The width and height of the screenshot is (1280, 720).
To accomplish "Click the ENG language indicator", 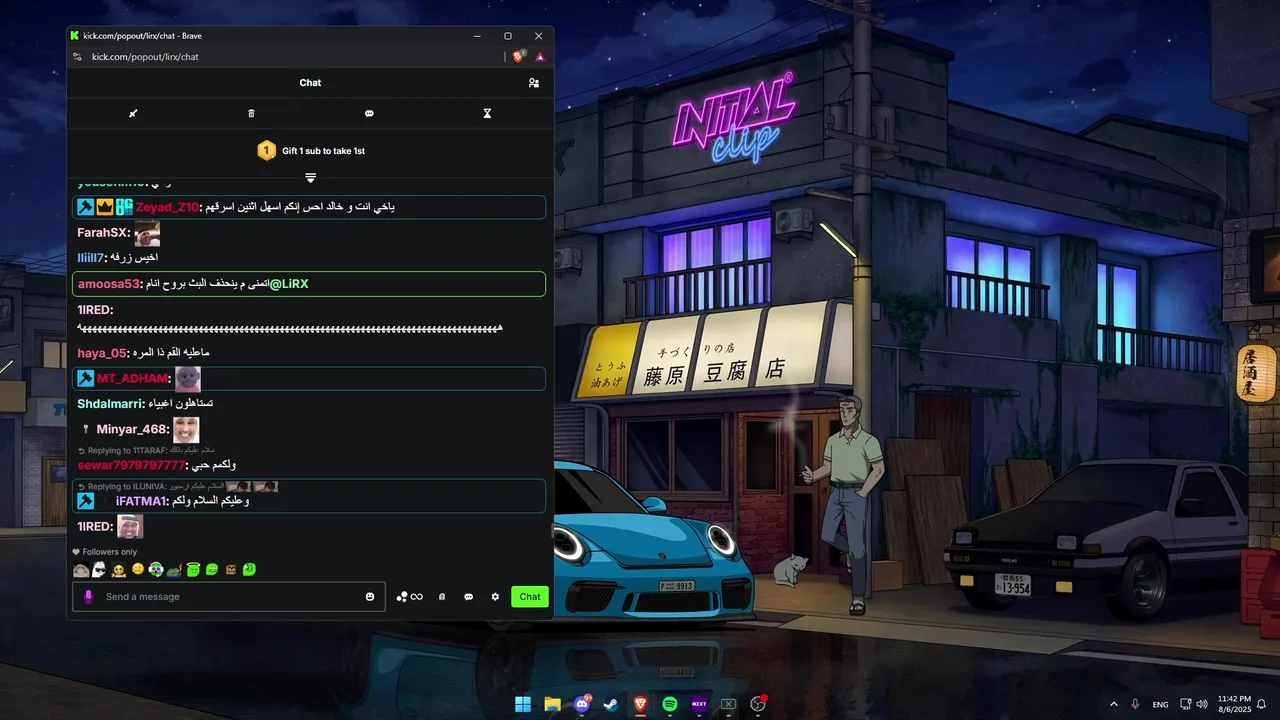I will (1160, 704).
